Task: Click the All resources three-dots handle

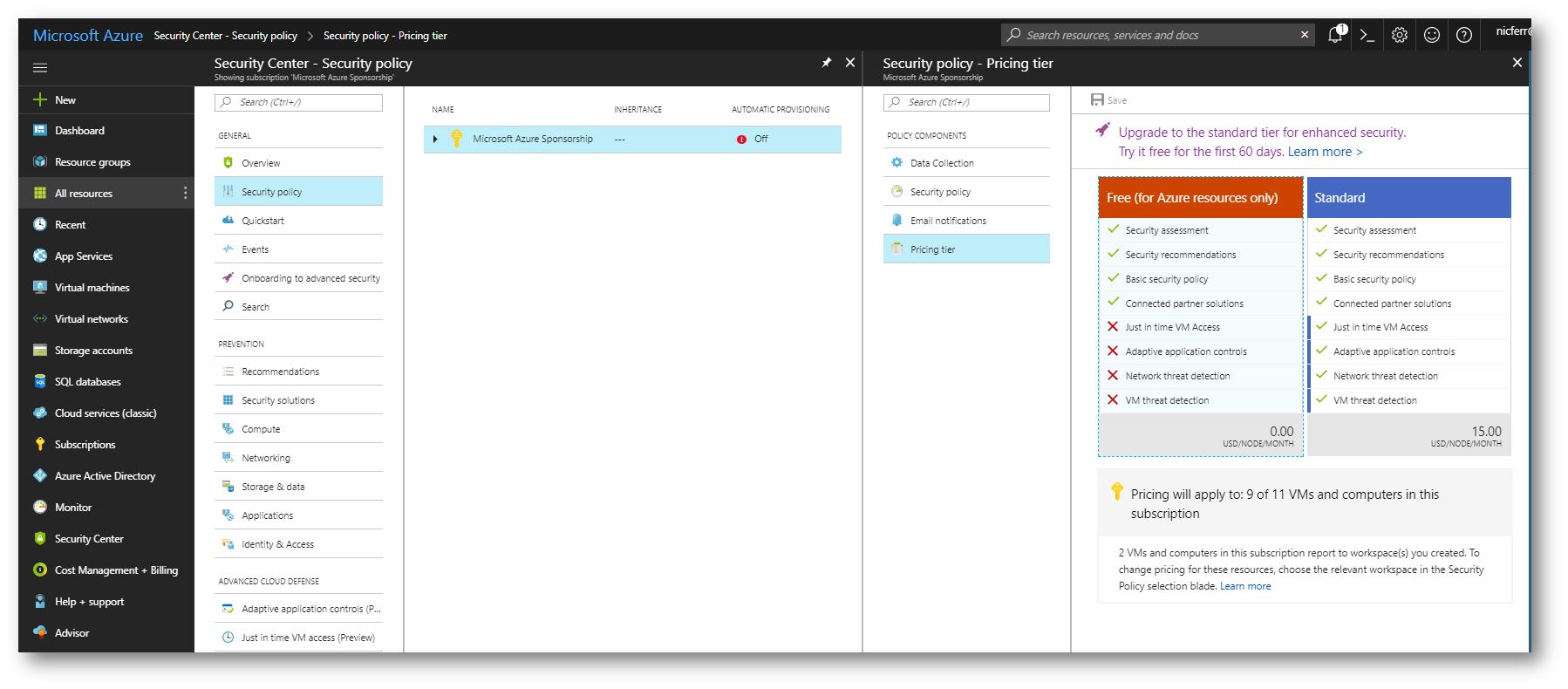Action: pyautogui.click(x=185, y=194)
